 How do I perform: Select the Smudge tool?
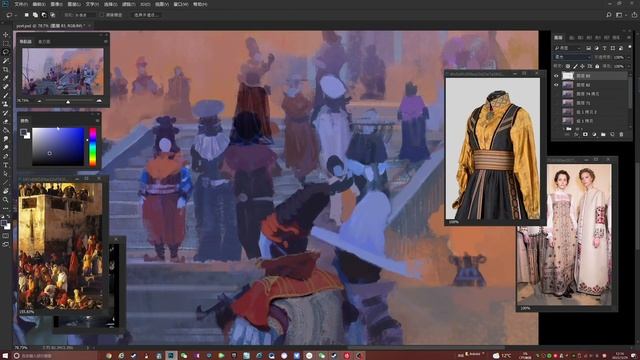[6, 139]
